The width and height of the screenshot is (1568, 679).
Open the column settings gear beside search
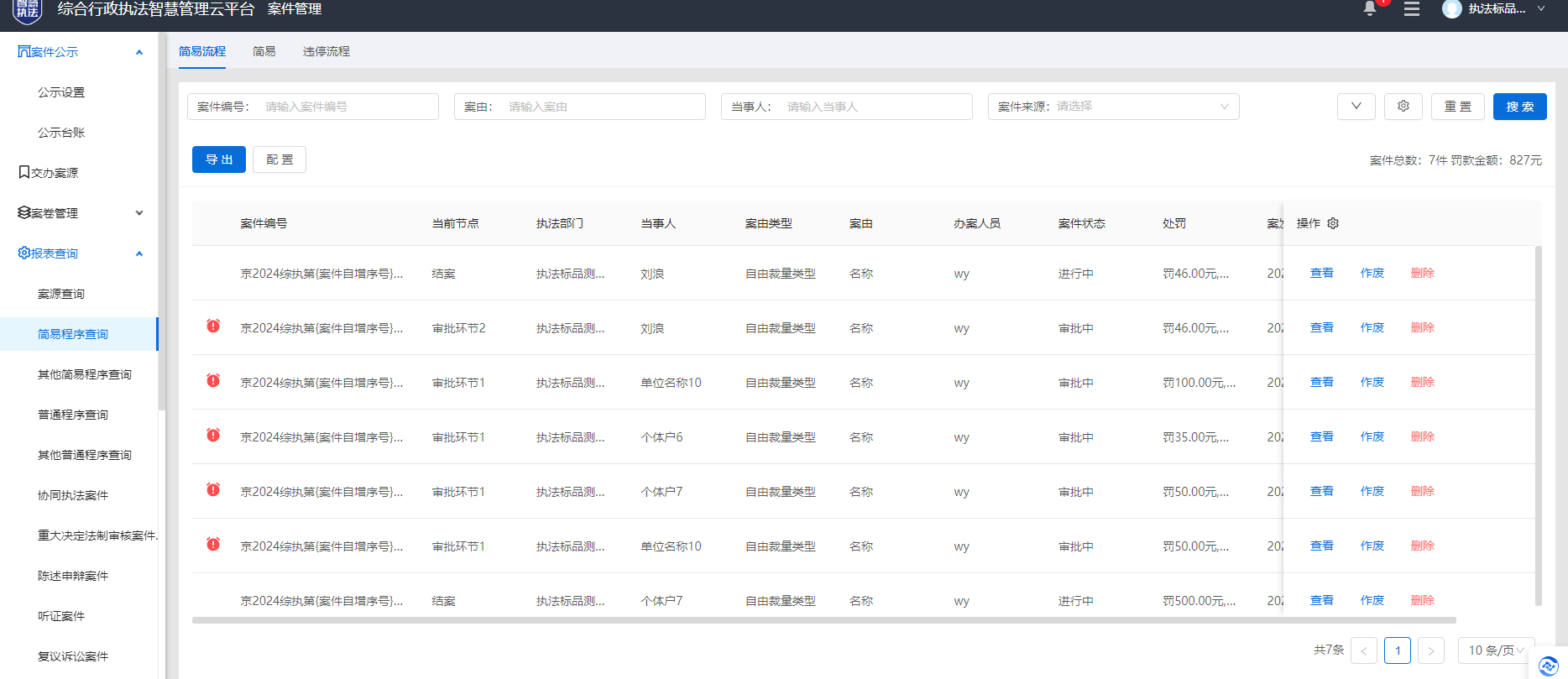[1403, 107]
